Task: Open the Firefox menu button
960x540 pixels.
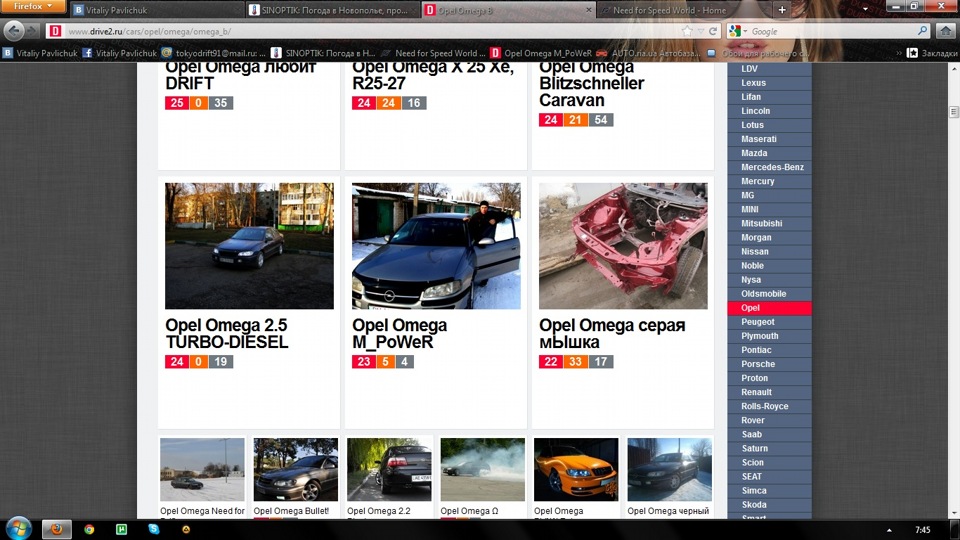Action: coord(32,7)
